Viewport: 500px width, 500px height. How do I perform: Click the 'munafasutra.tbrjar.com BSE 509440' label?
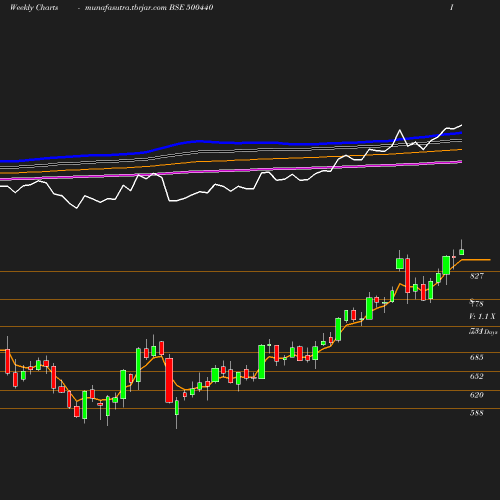[149, 7]
